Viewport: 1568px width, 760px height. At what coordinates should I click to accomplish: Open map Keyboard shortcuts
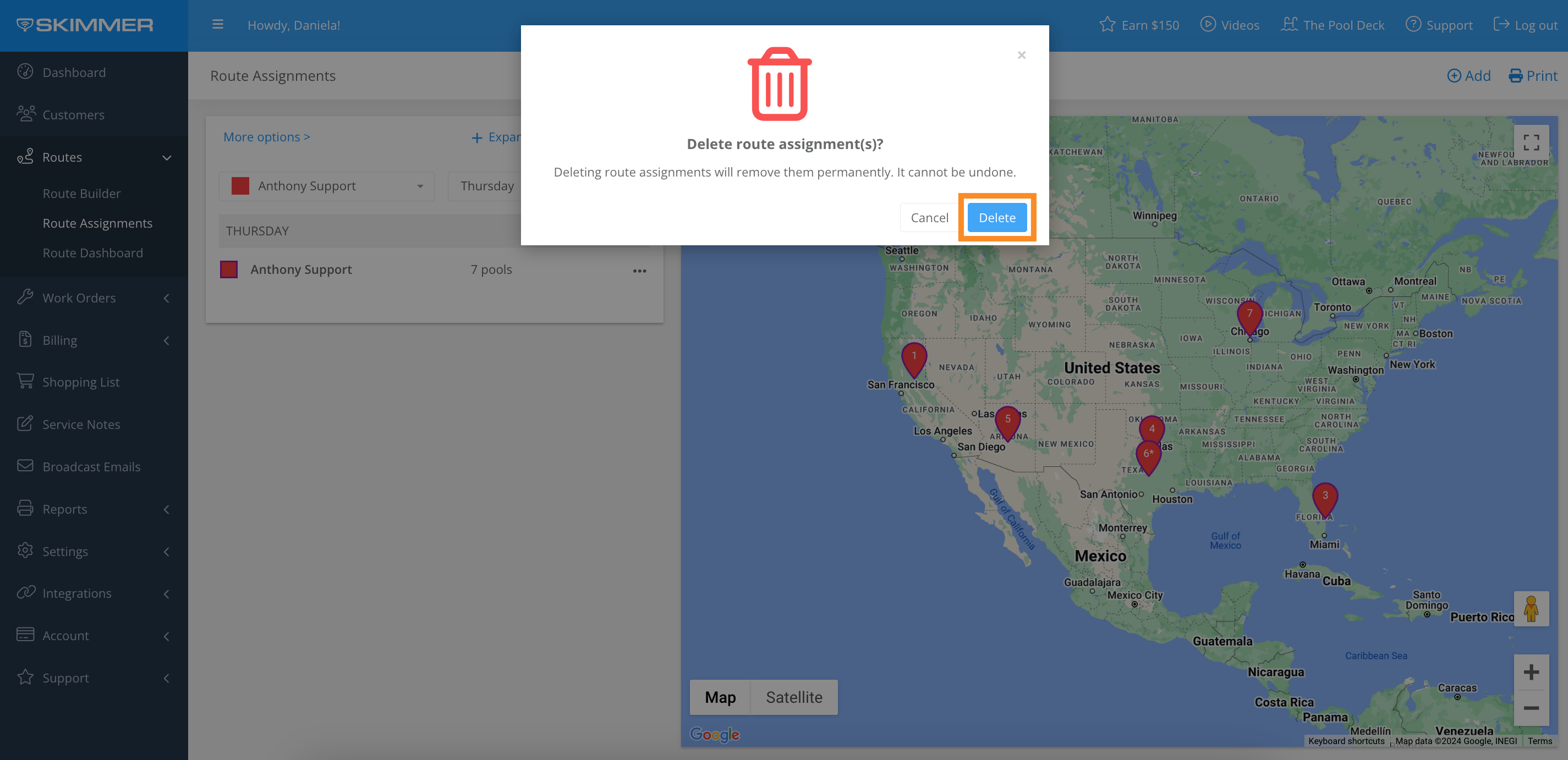[x=1346, y=741]
